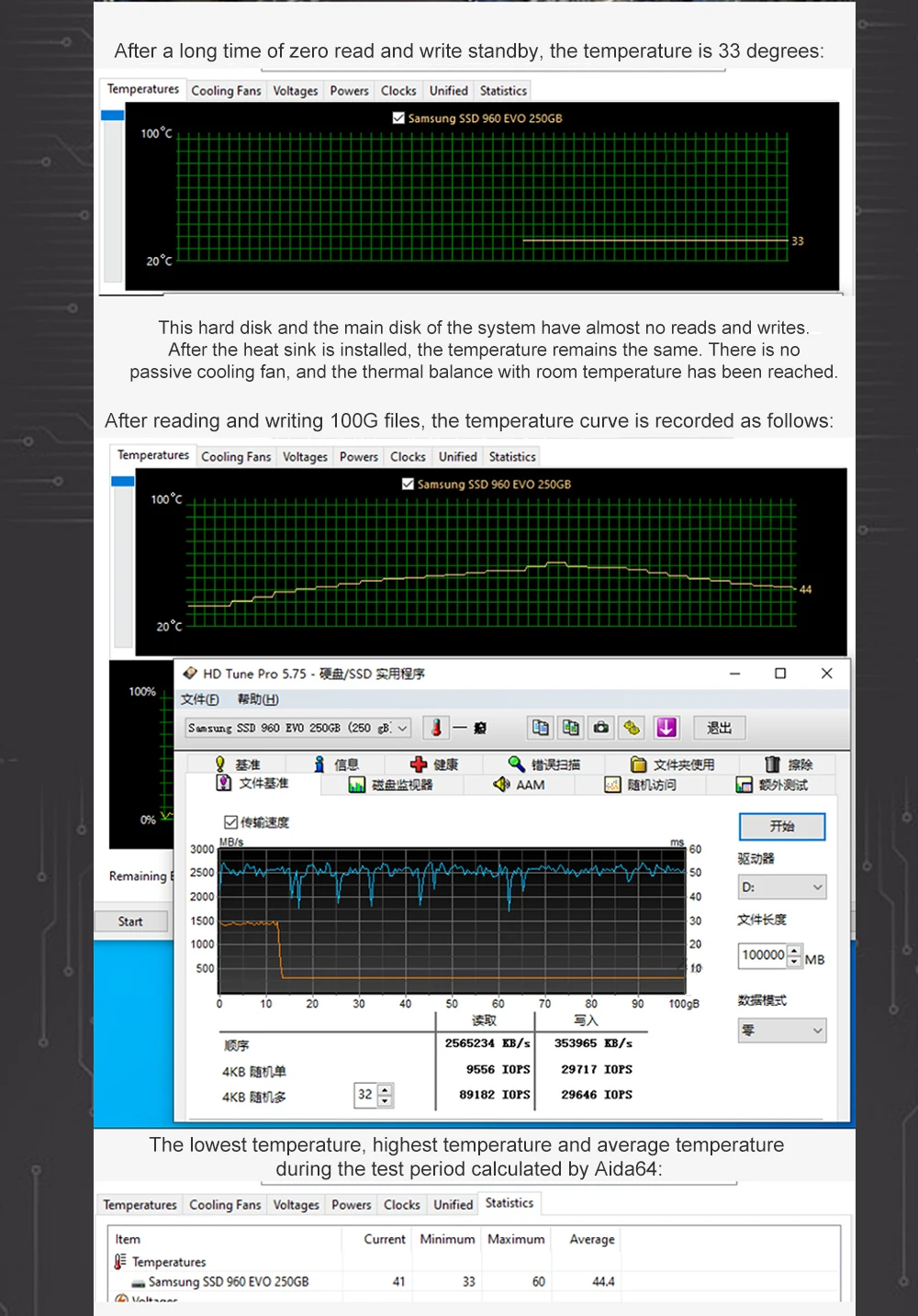The width and height of the screenshot is (918, 1316).
Task: Switch to Statistics tab in bottom panel
Action: [x=509, y=1203]
